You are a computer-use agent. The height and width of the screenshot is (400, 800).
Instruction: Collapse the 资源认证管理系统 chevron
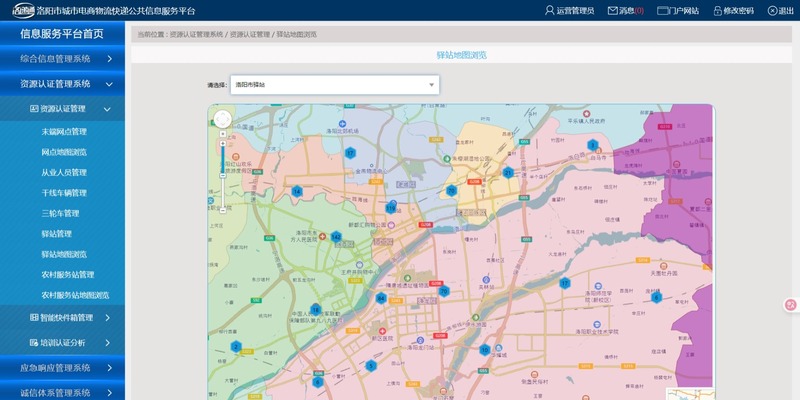(x=109, y=84)
